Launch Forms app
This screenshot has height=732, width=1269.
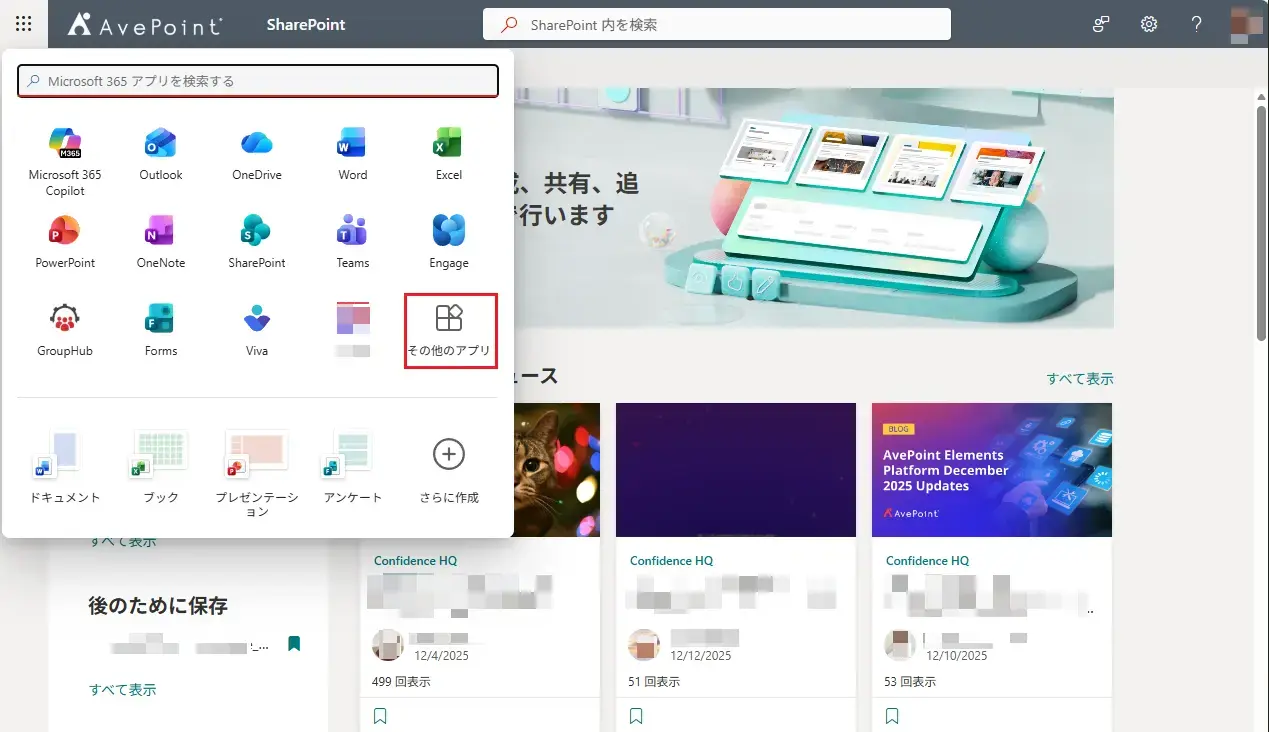point(161,330)
